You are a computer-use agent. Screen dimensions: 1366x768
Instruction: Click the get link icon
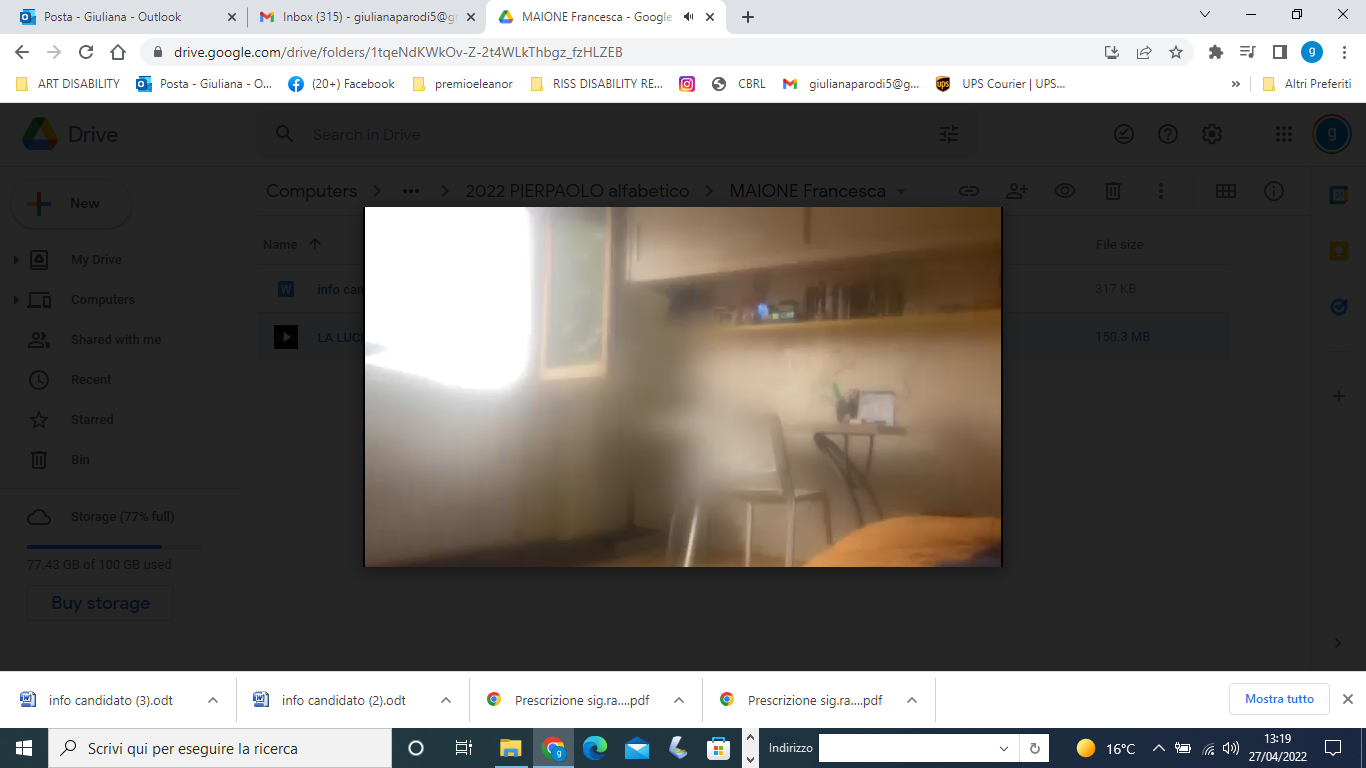(x=968, y=191)
